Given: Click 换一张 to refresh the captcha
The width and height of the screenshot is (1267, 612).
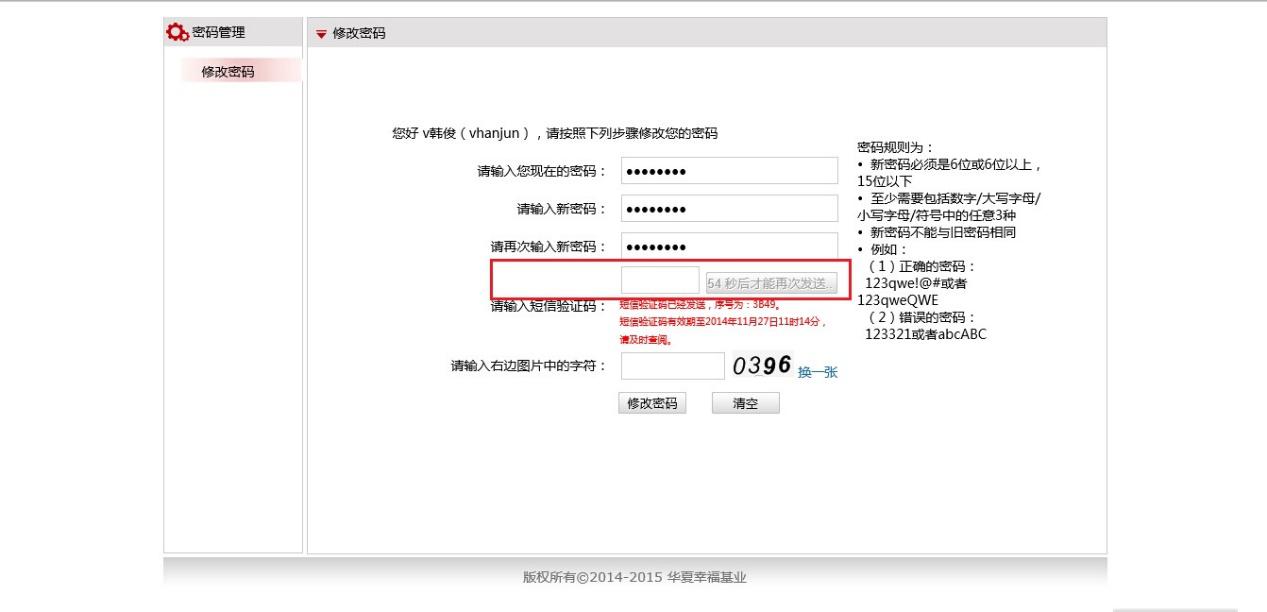Looking at the screenshot, I should click(817, 372).
